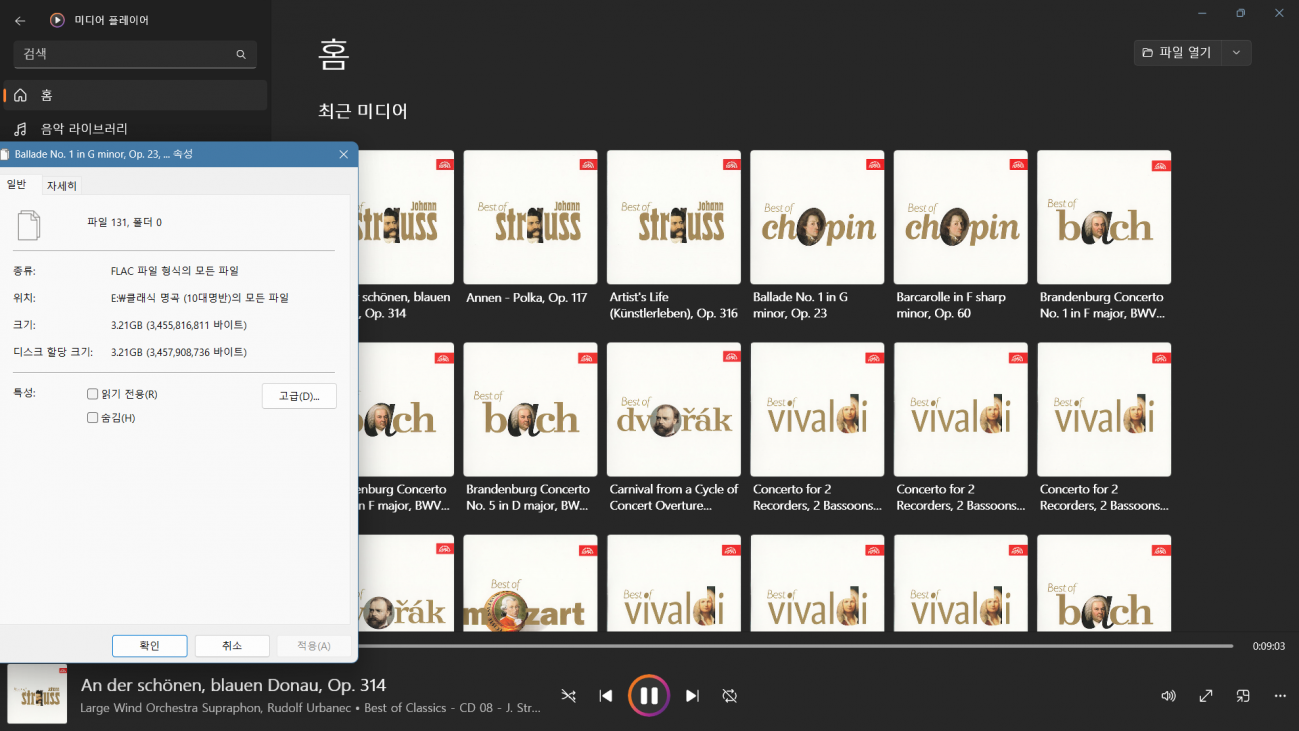
Task: Enable the 숨김 checkbox
Action: point(93,418)
